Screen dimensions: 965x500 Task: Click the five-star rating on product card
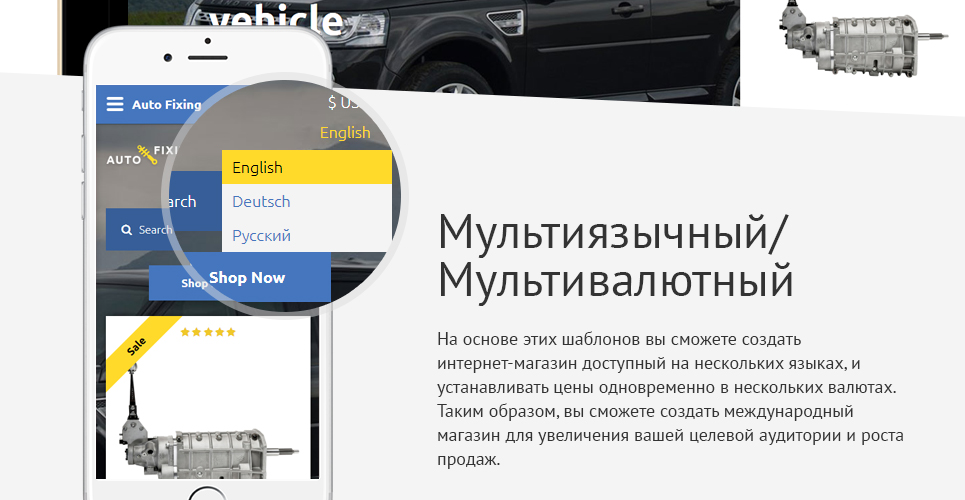(x=208, y=333)
